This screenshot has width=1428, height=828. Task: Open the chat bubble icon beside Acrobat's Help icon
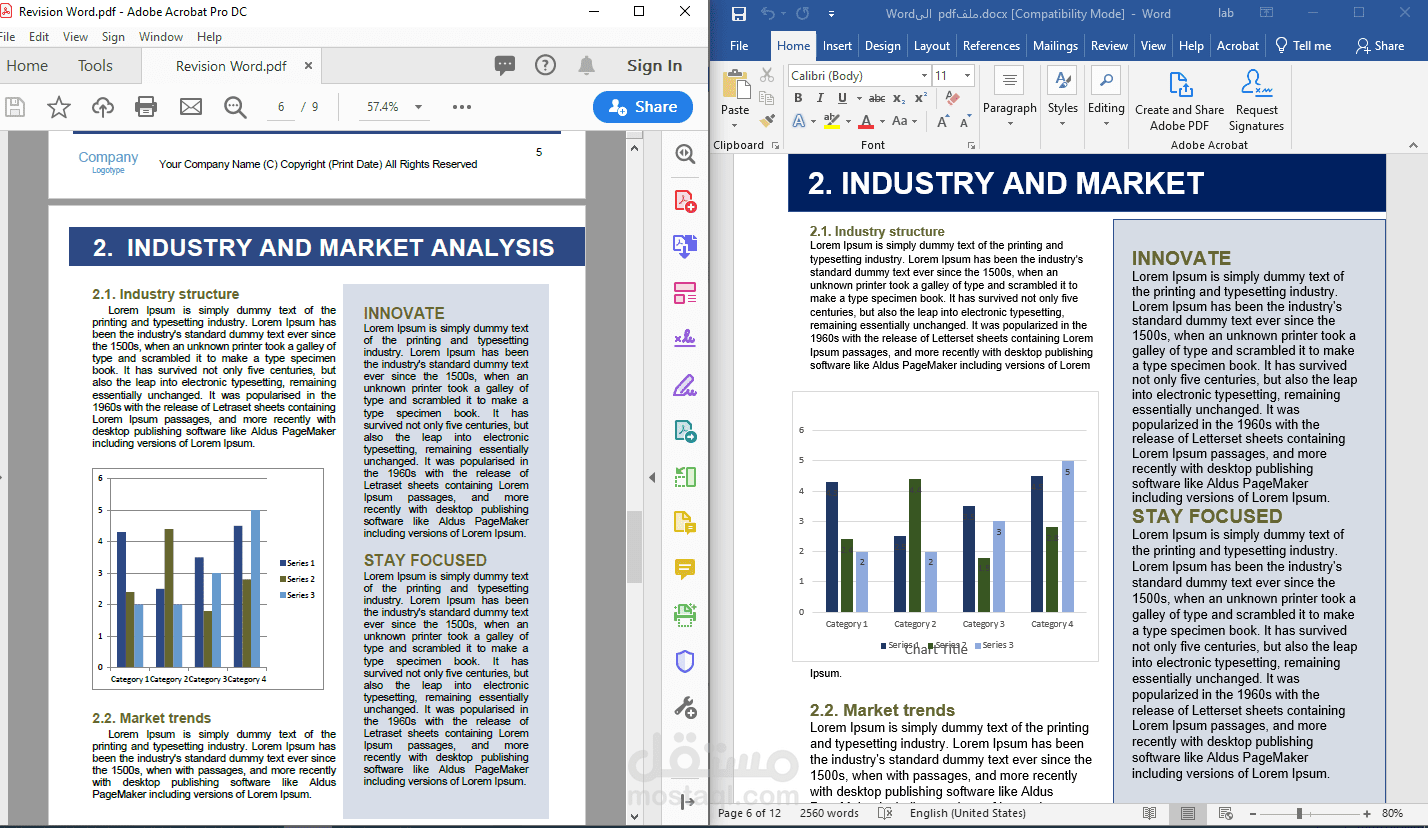coord(505,66)
